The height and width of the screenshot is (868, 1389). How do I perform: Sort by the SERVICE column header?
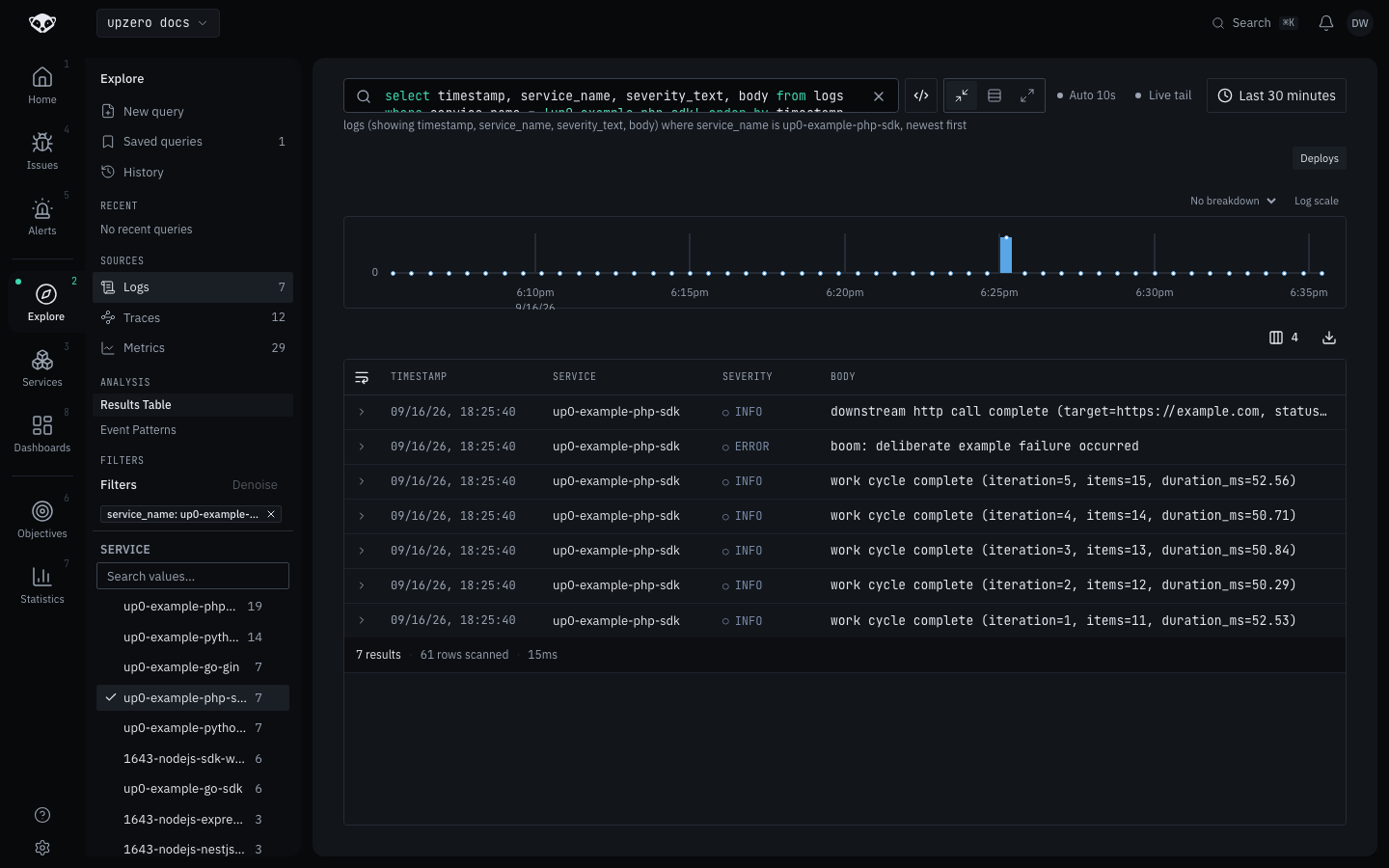(574, 377)
